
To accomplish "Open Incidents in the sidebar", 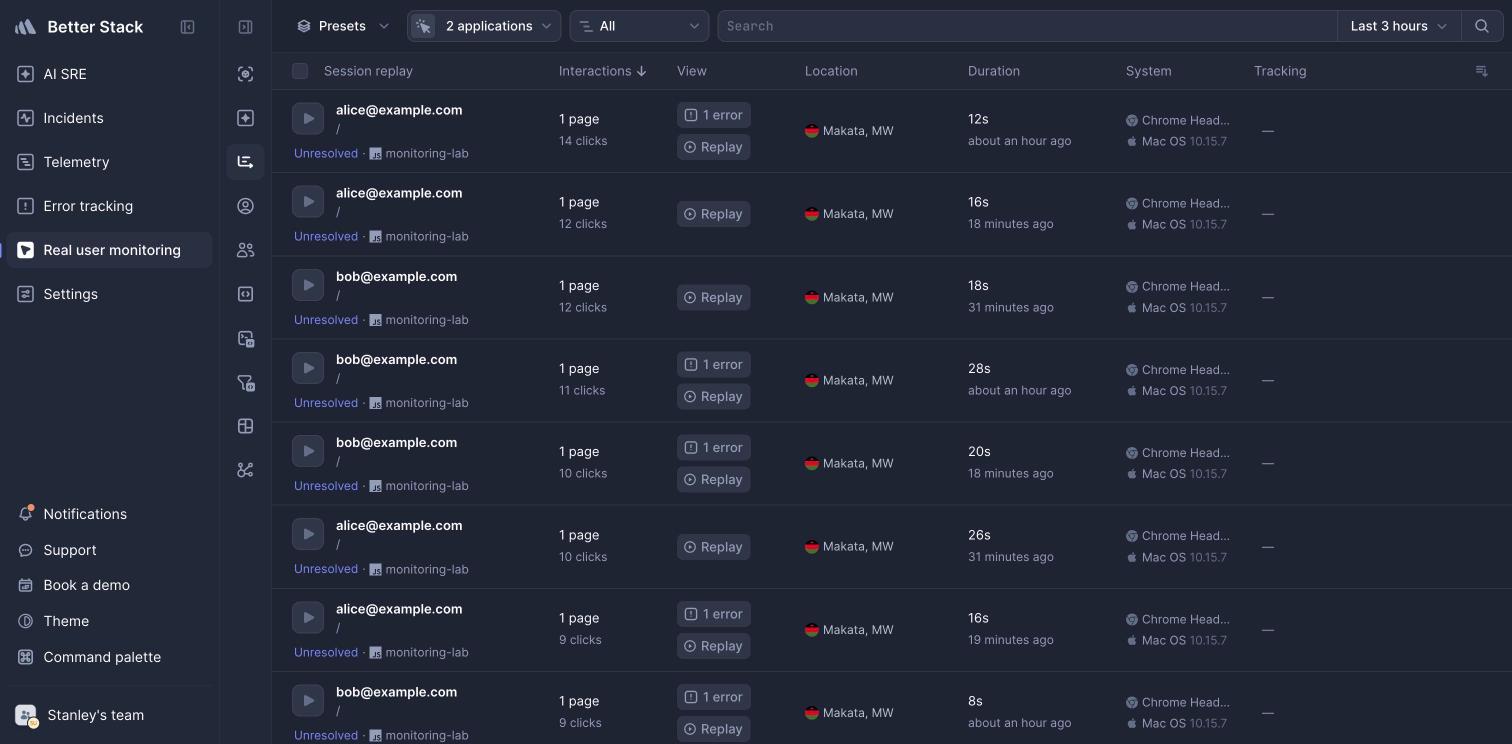I will (x=110, y=118).
